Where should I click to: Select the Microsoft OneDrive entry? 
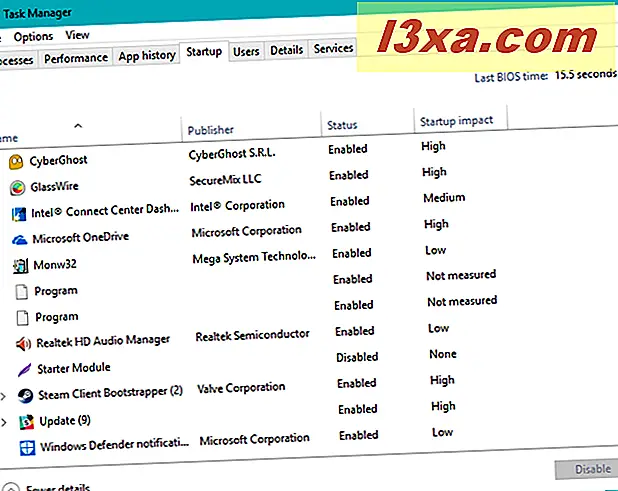(80, 238)
